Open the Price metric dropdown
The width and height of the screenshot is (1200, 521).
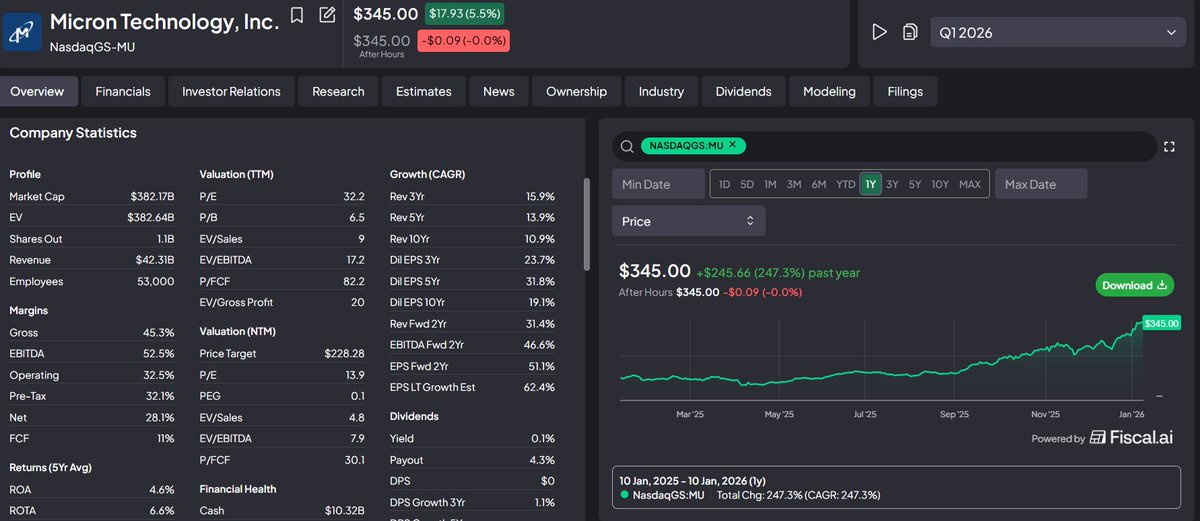tap(689, 221)
